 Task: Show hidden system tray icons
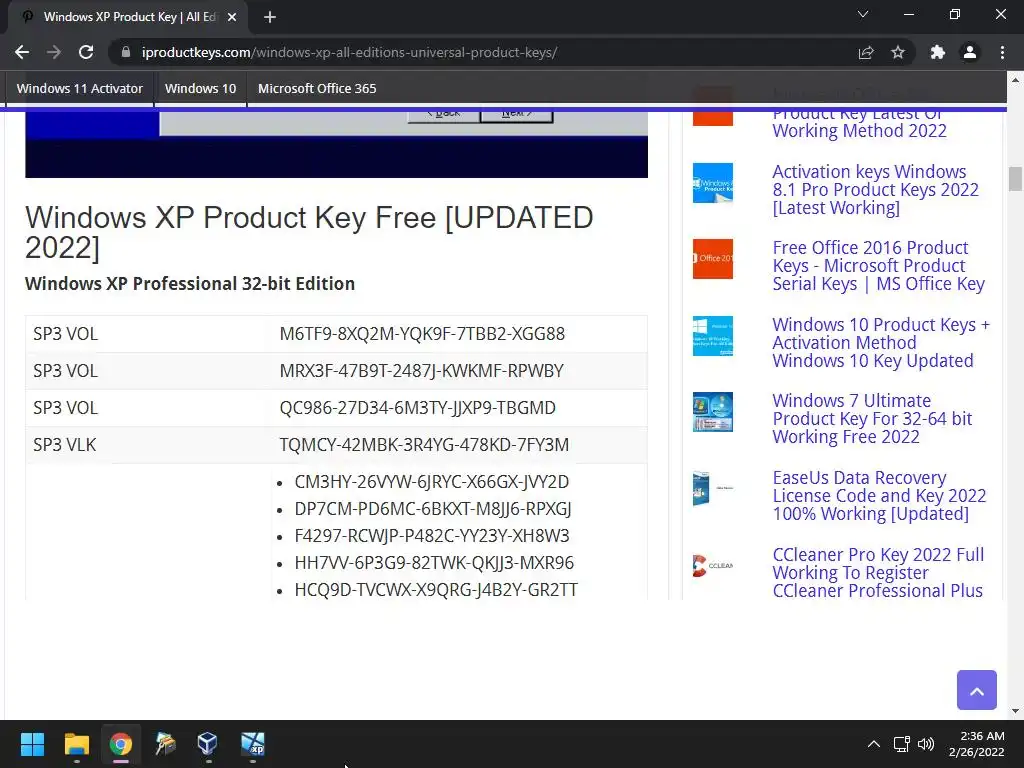[873, 744]
